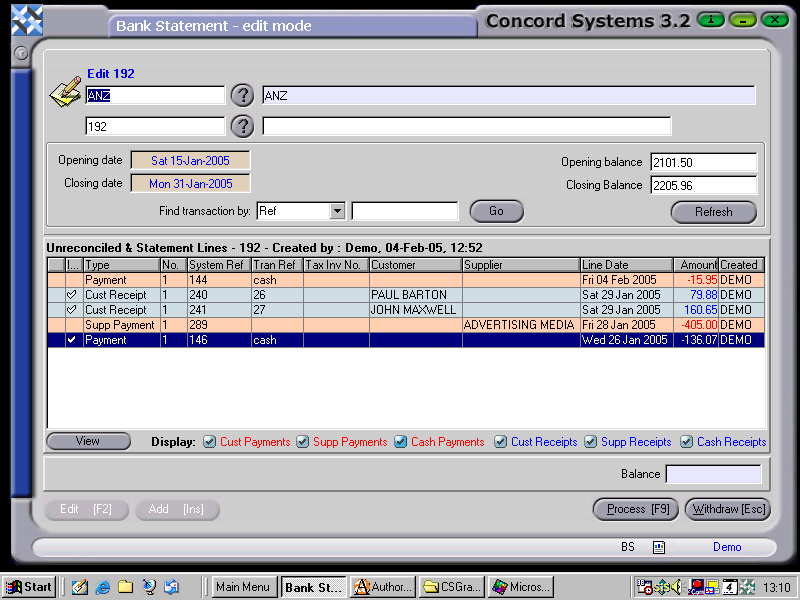This screenshot has height=600, width=800.
Task: Open the Find transaction by dropdown
Action: tap(338, 211)
